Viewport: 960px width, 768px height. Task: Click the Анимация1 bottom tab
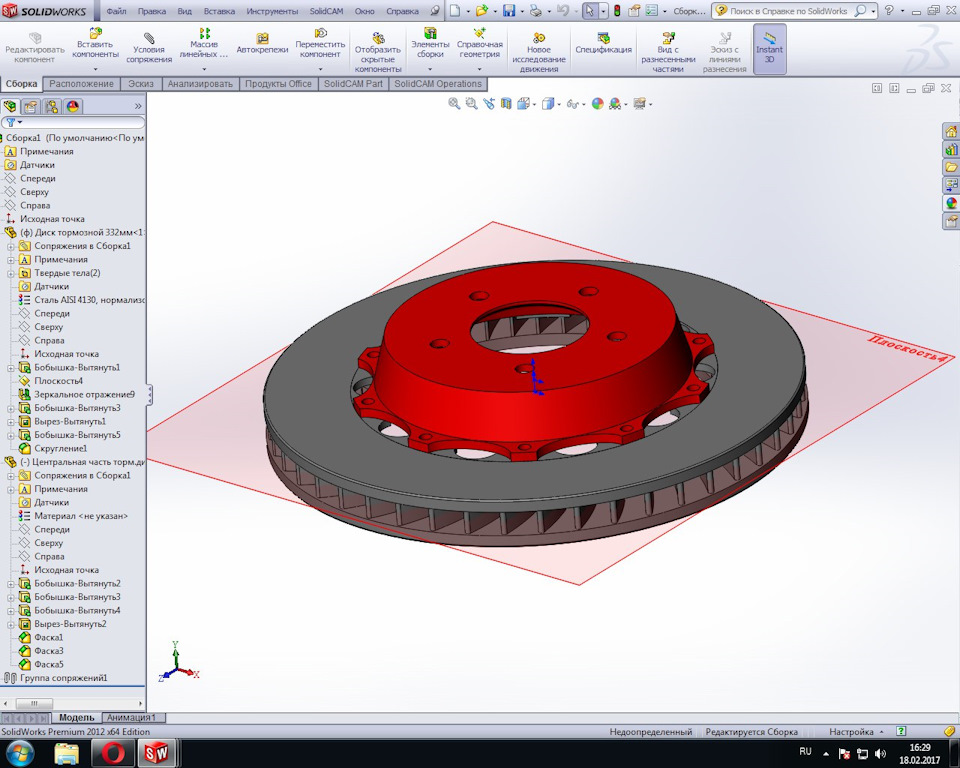(133, 717)
